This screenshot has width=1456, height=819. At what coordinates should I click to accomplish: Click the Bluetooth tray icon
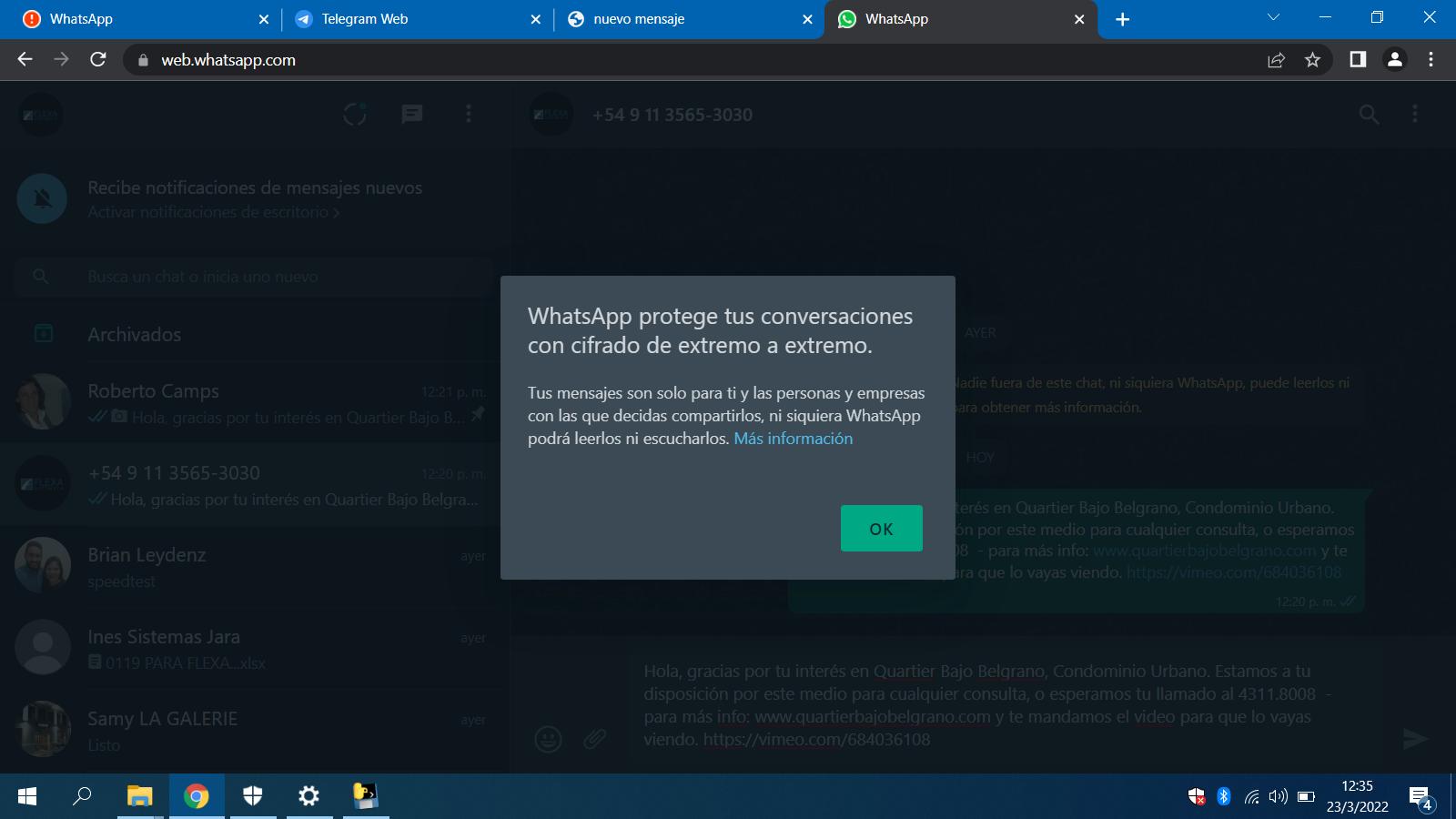tap(1224, 796)
